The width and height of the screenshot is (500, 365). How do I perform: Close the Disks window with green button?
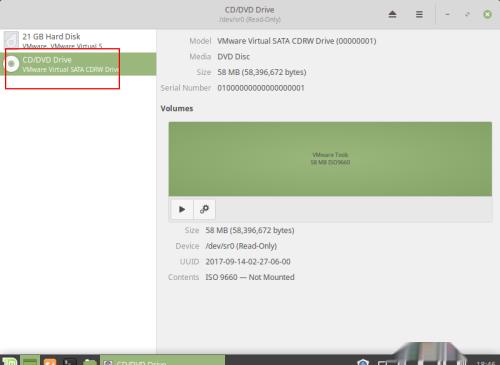click(x=487, y=14)
